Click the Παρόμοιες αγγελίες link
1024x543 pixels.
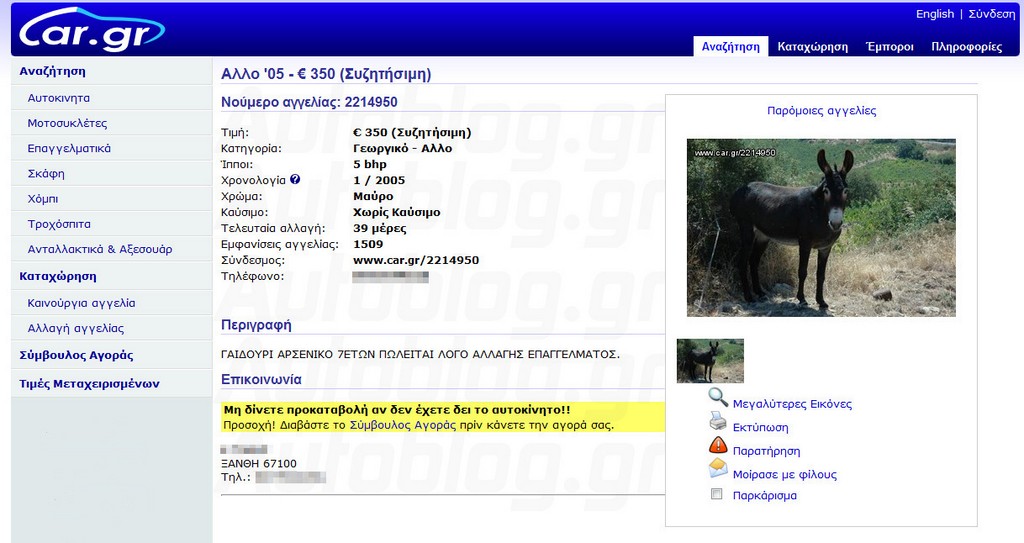822,110
